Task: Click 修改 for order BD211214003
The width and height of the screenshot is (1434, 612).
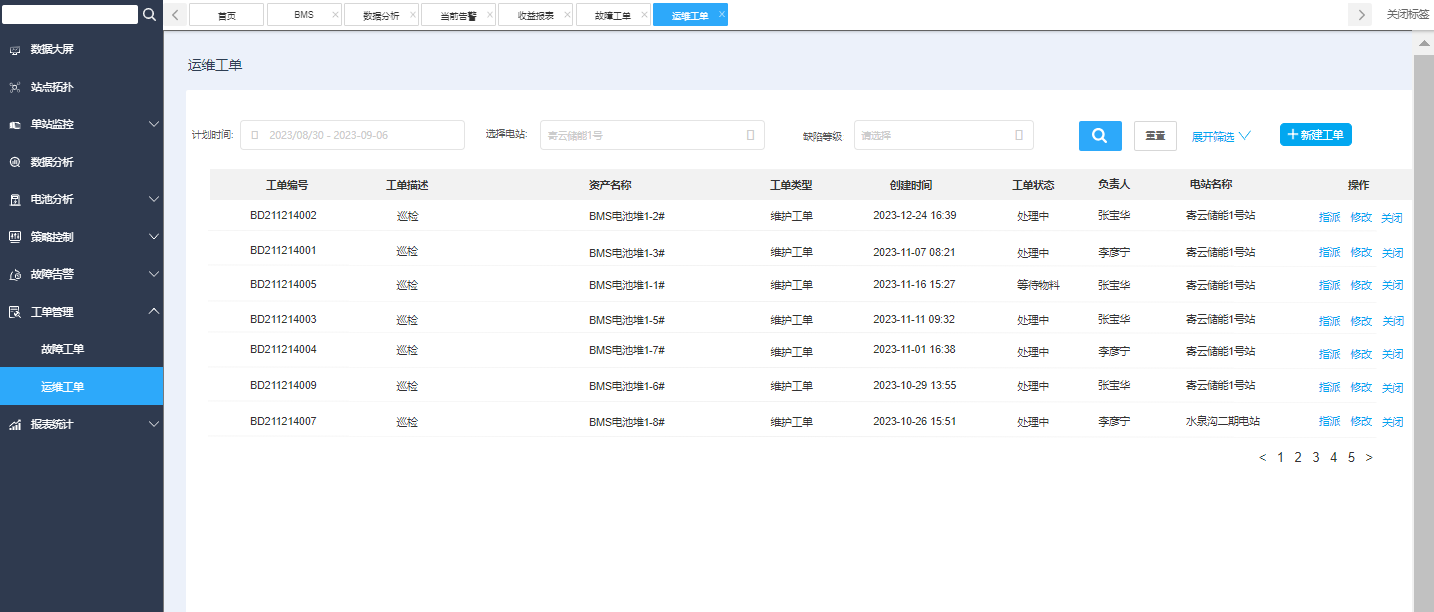Action: coord(1361,321)
